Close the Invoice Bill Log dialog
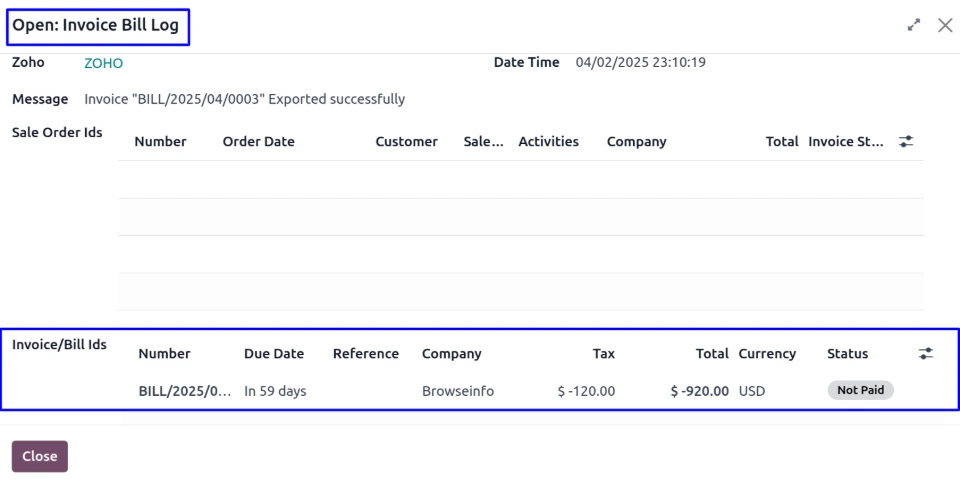960x482 pixels. (945, 26)
